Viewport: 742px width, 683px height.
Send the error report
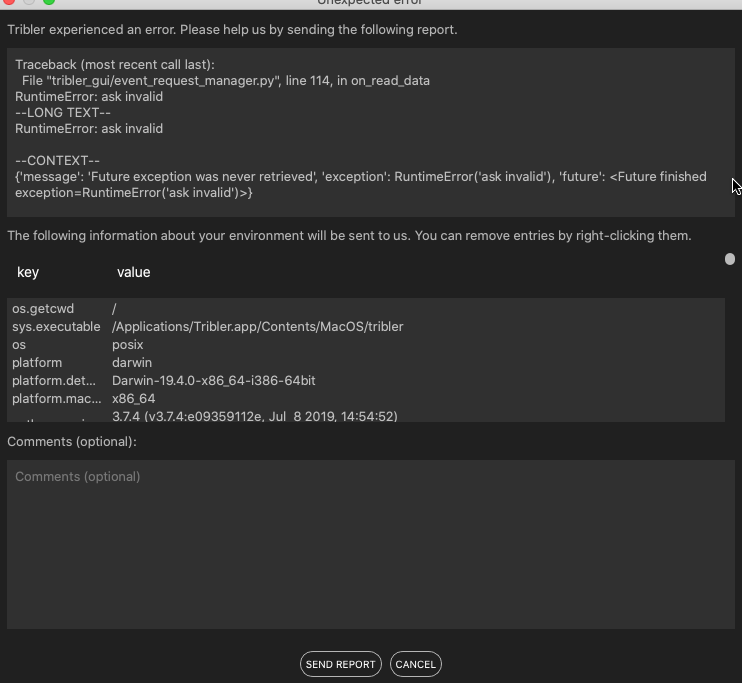(x=340, y=664)
